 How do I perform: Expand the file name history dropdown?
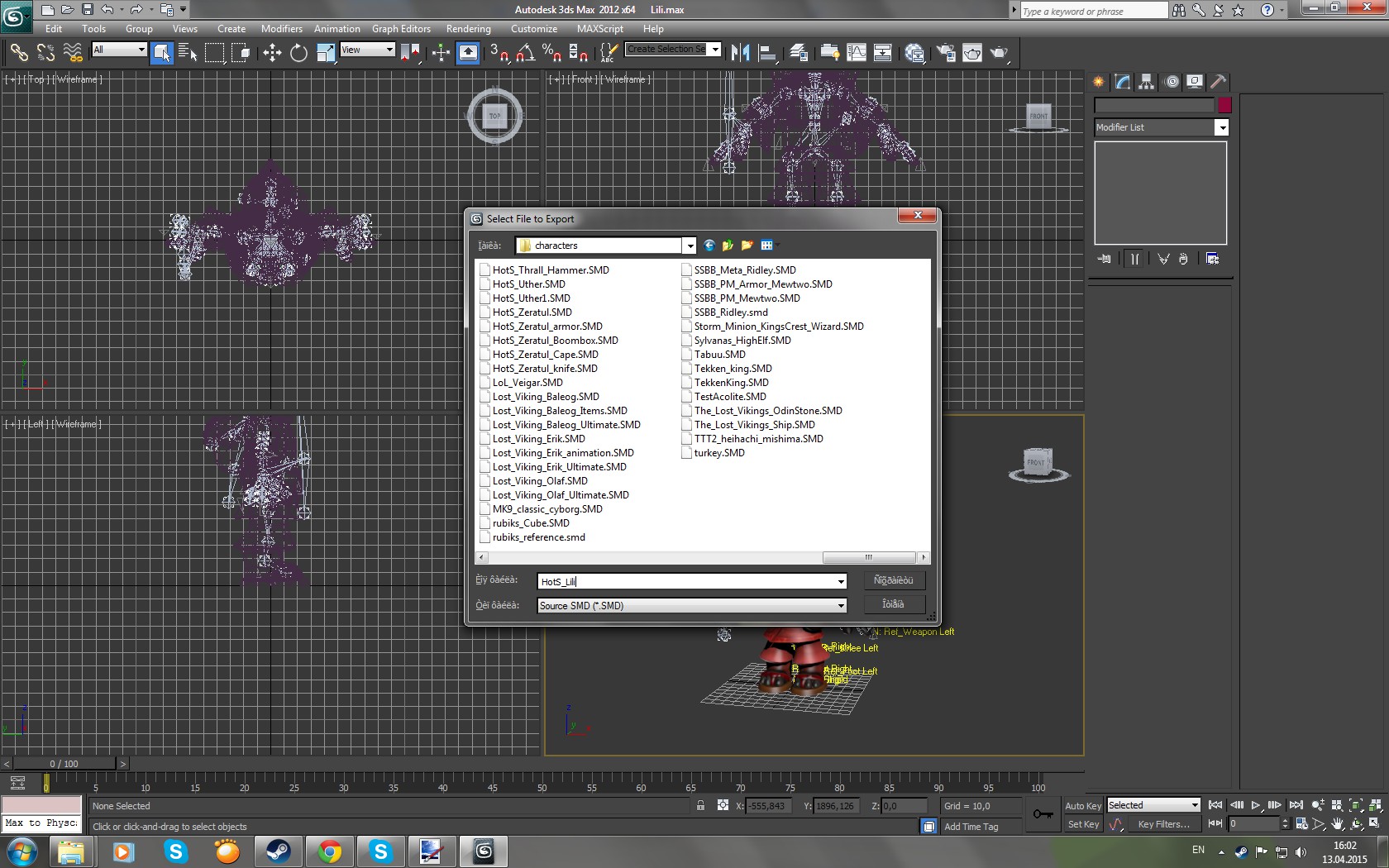click(841, 582)
